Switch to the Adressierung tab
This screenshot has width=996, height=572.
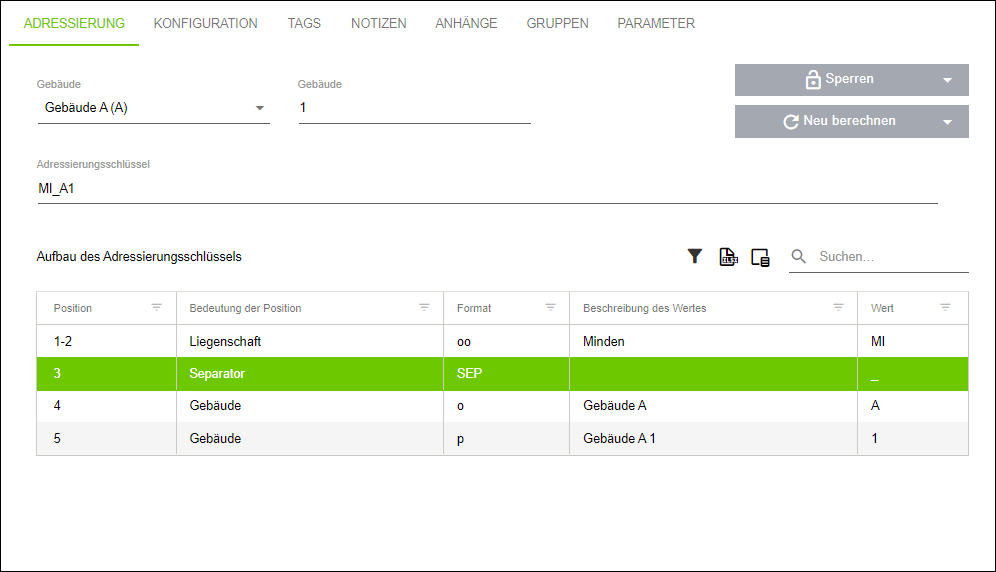click(x=74, y=24)
